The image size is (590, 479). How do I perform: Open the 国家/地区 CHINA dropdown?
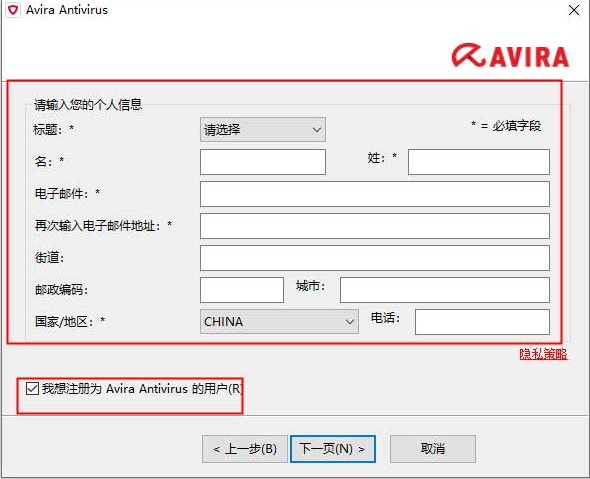(x=279, y=322)
